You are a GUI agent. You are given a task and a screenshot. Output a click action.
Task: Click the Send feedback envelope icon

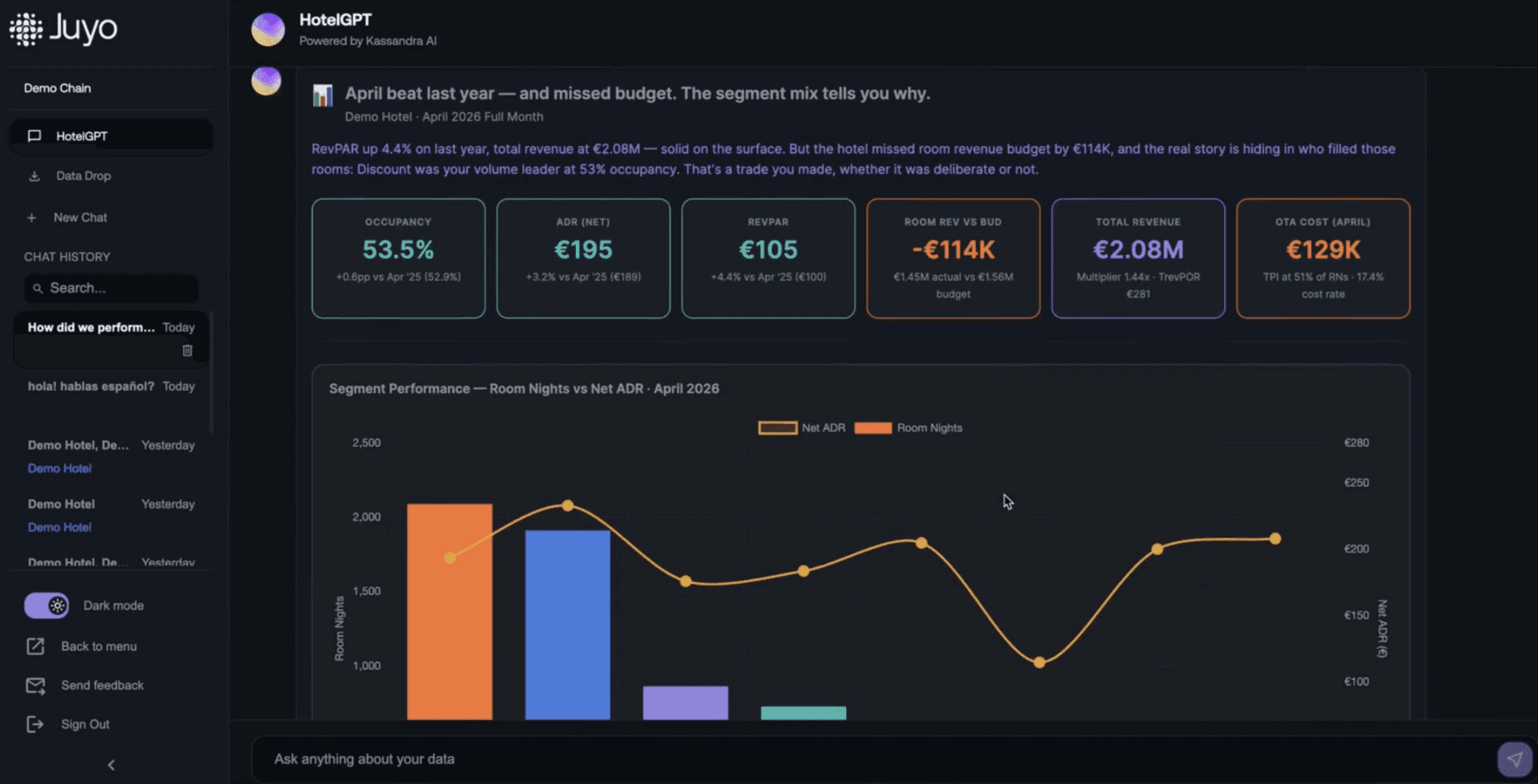click(35, 685)
